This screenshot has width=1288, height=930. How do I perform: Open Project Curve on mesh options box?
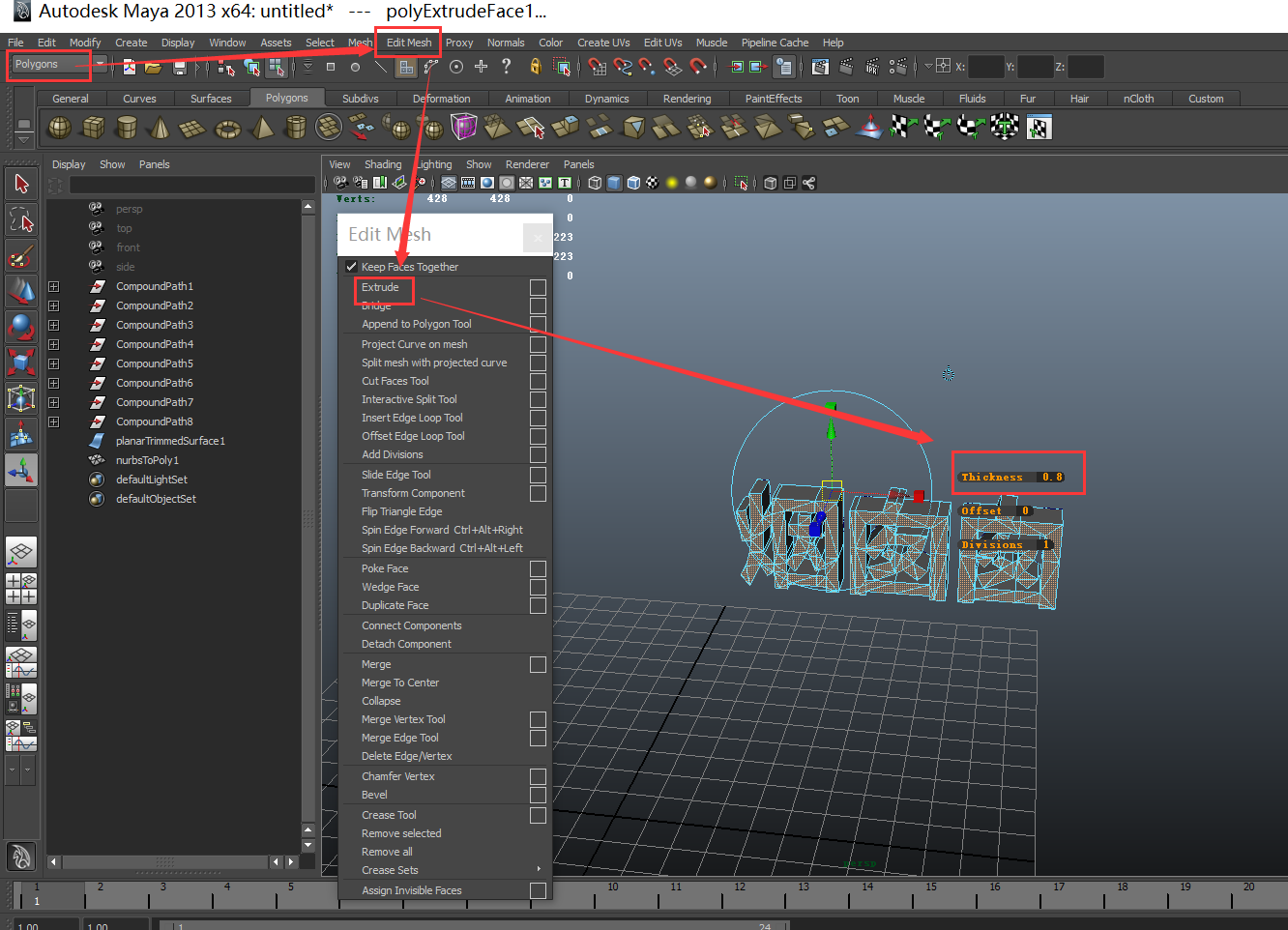coord(538,344)
